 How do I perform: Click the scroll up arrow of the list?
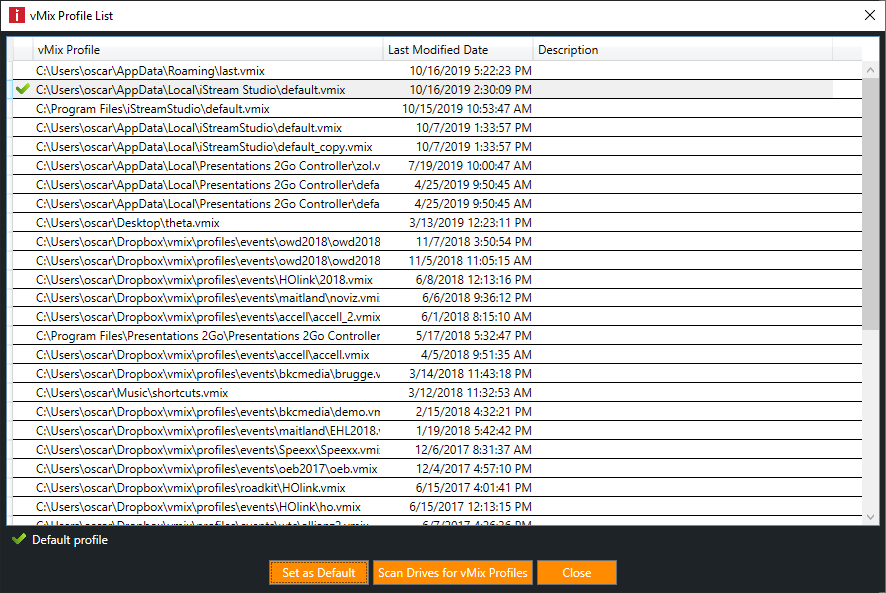point(870,71)
